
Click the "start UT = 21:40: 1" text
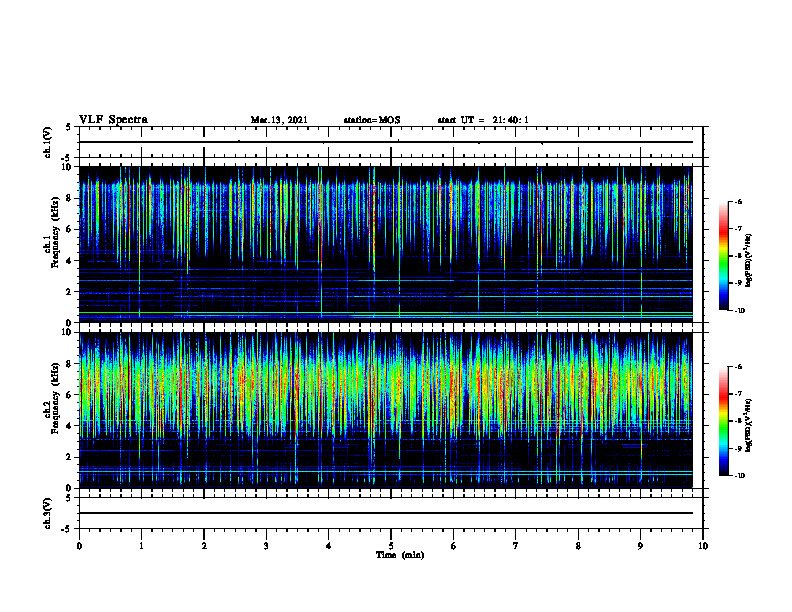tap(483, 120)
